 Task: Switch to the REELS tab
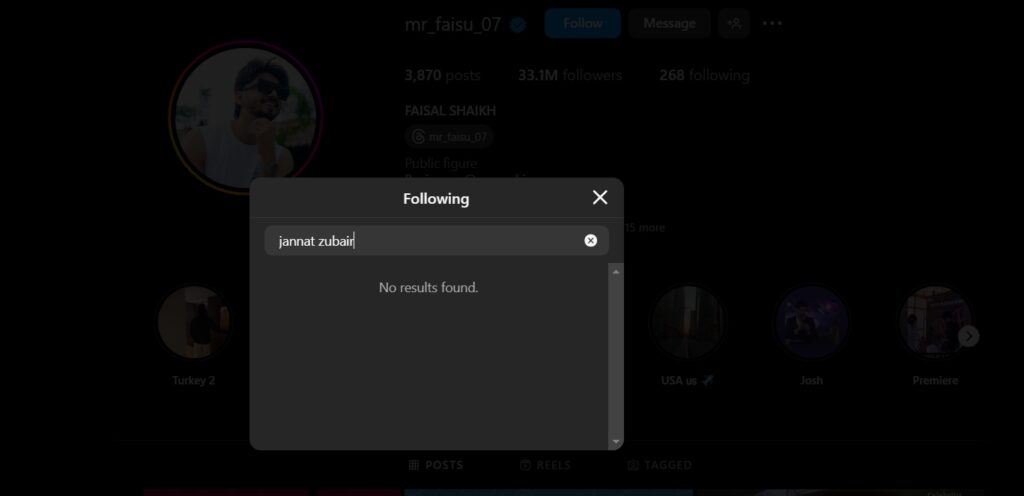click(x=545, y=465)
